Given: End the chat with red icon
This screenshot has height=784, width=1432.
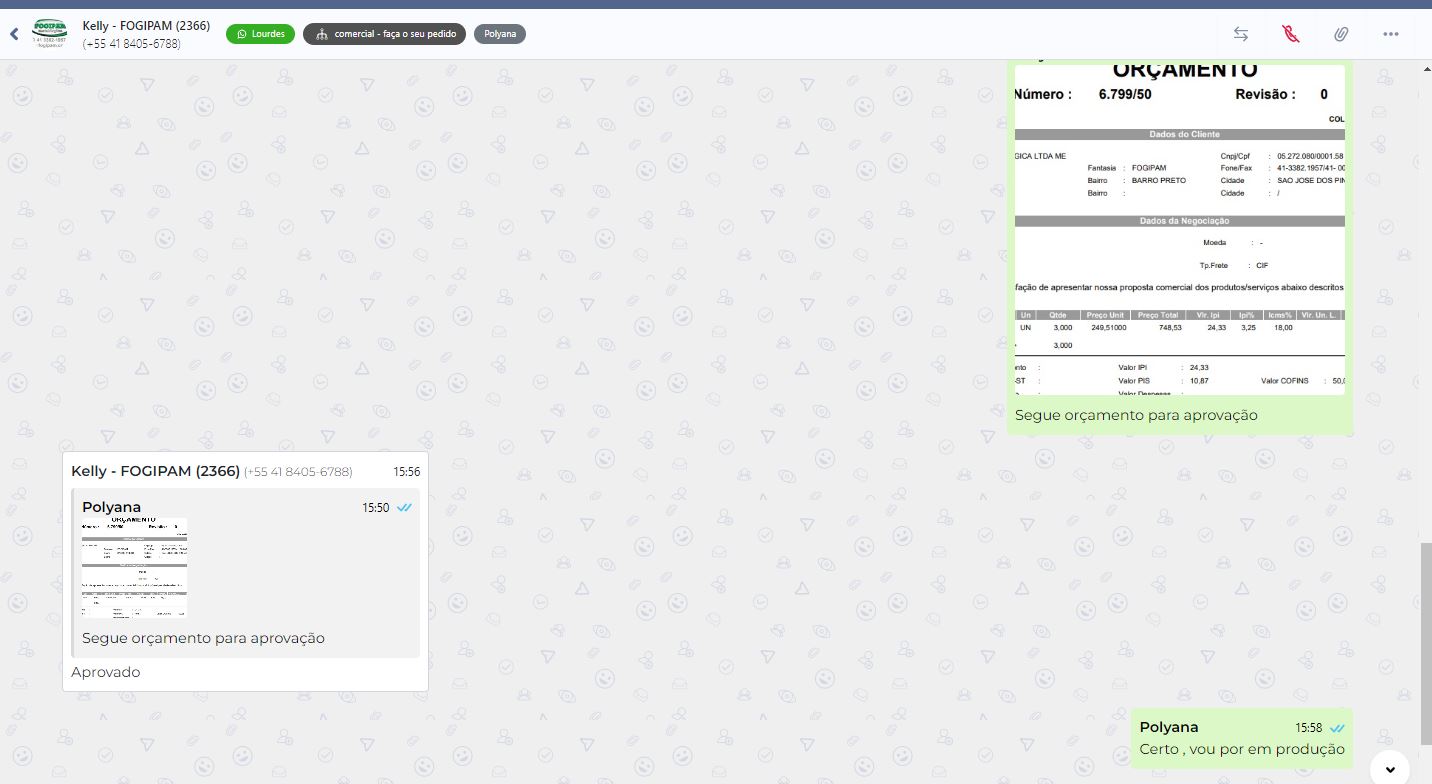Looking at the screenshot, I should (1290, 34).
